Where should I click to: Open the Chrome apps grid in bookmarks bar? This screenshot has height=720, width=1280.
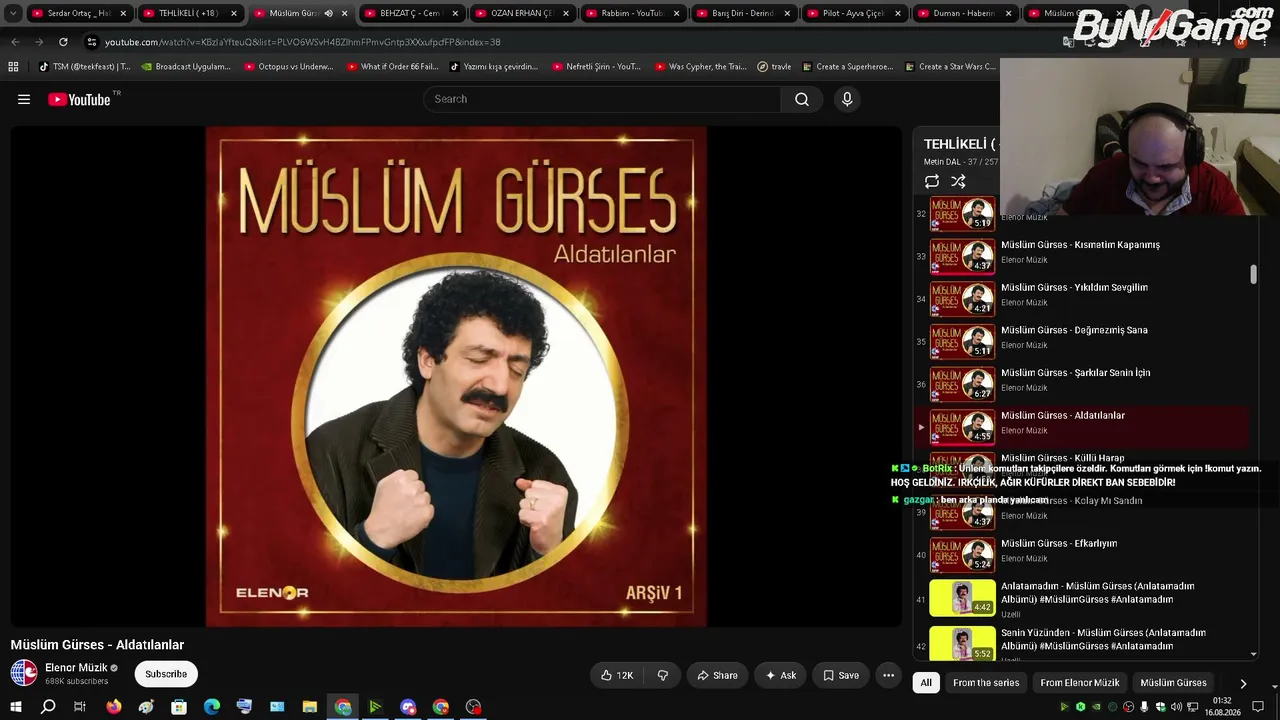13,67
